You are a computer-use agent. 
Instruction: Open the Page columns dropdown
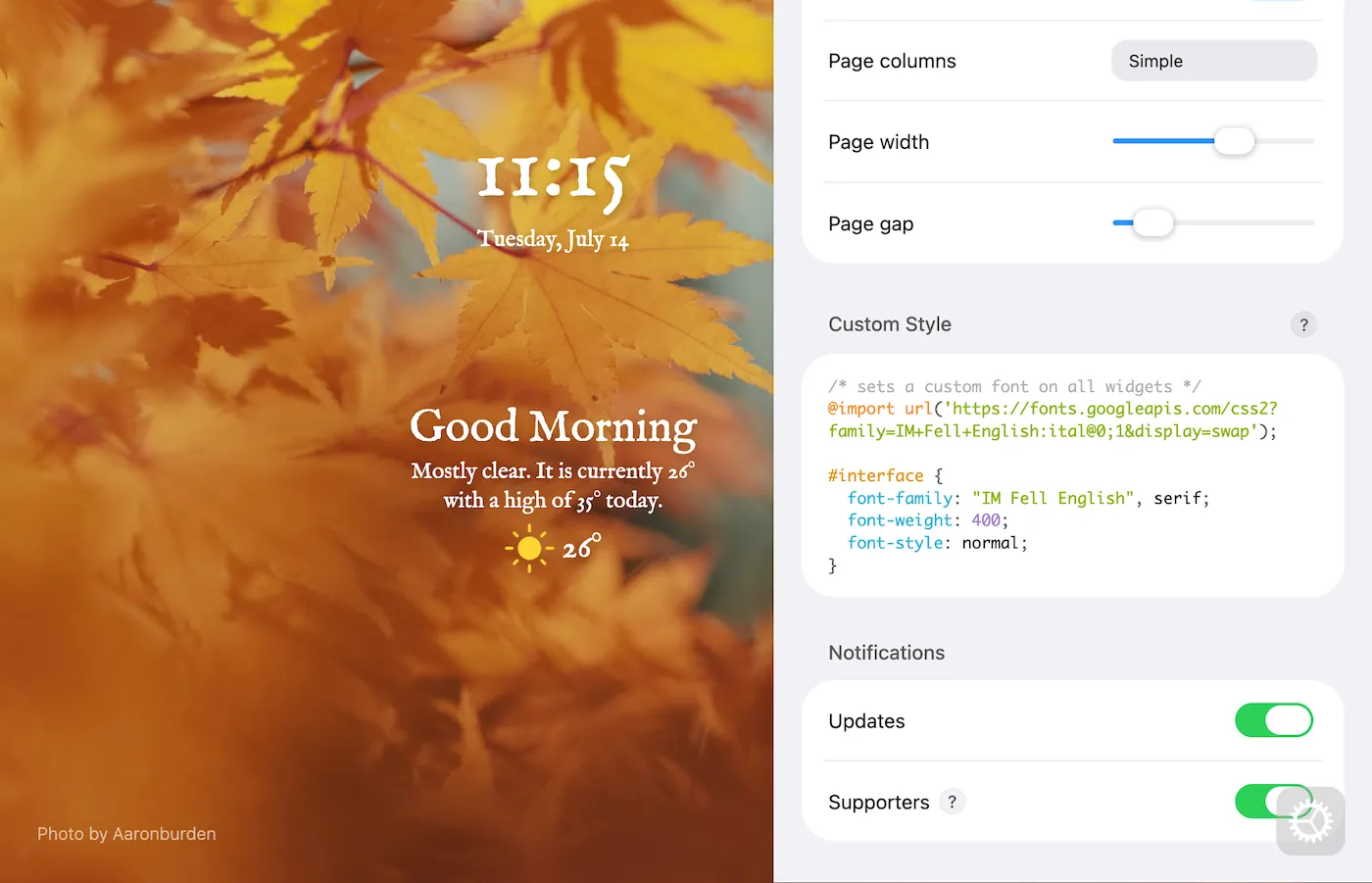1213,61
